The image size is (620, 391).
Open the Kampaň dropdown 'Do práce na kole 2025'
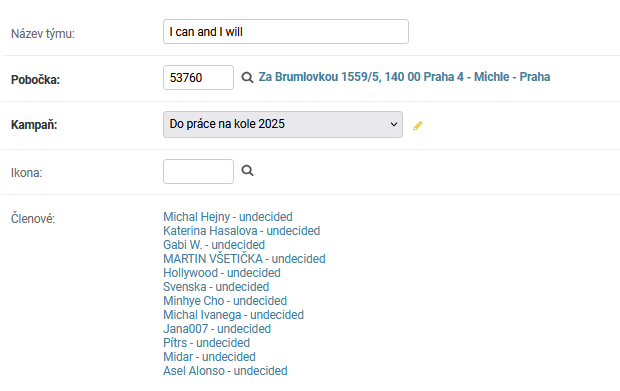pos(283,125)
